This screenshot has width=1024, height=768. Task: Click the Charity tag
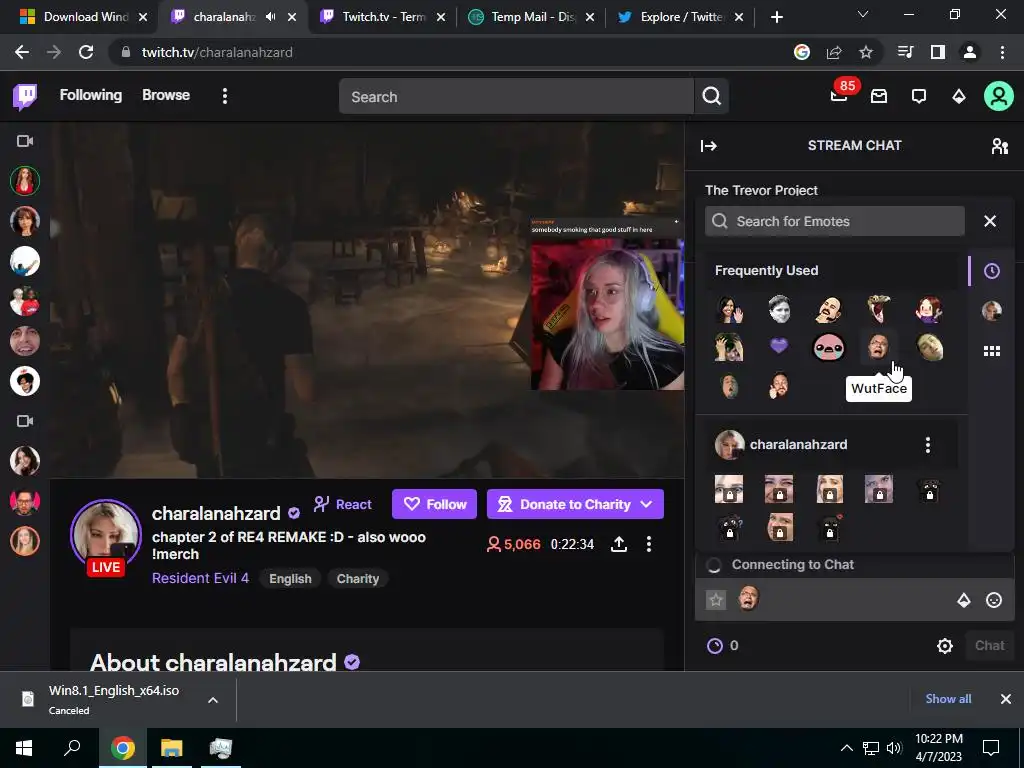tap(357, 579)
